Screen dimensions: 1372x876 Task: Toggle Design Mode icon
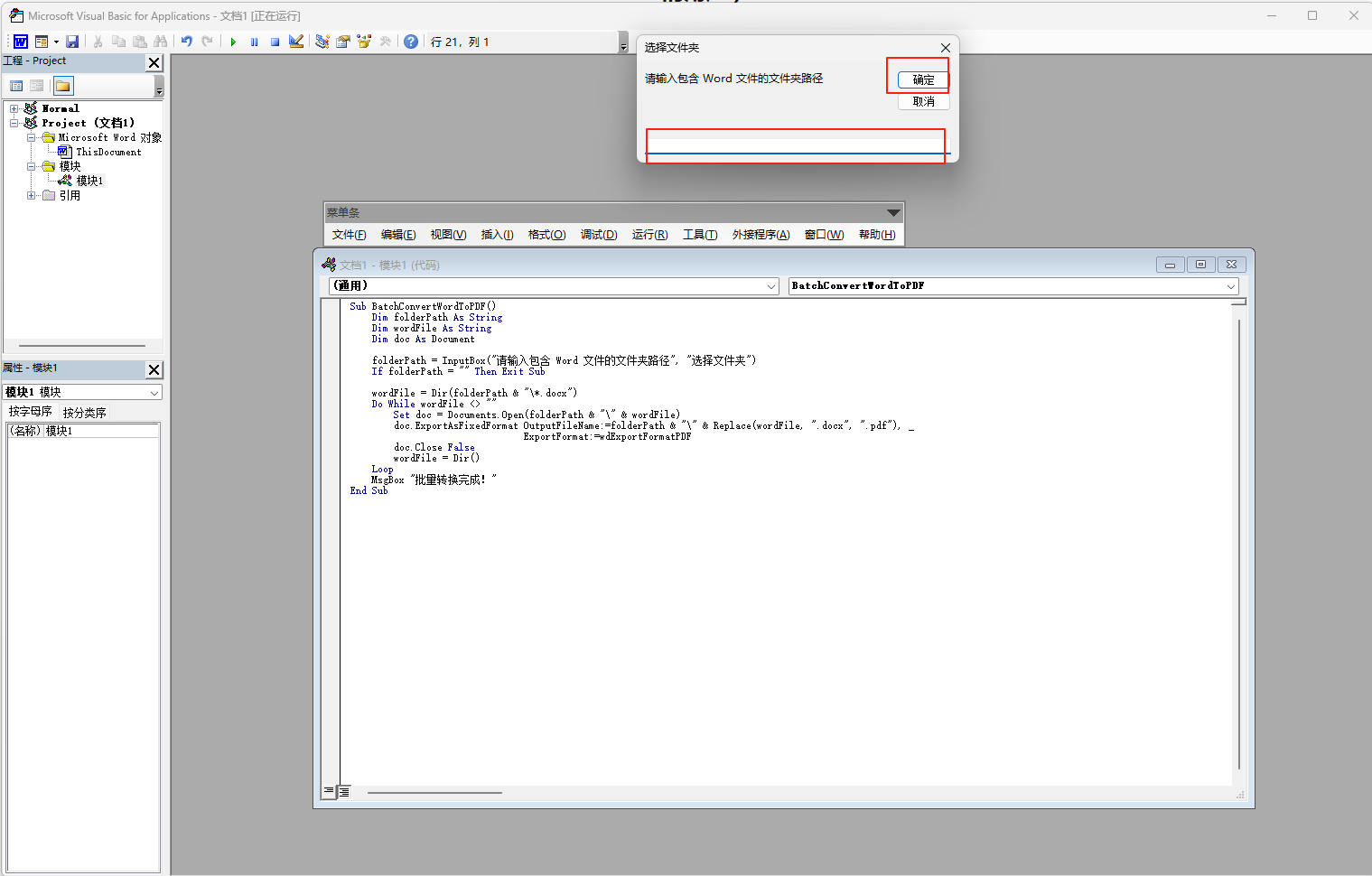[x=295, y=42]
